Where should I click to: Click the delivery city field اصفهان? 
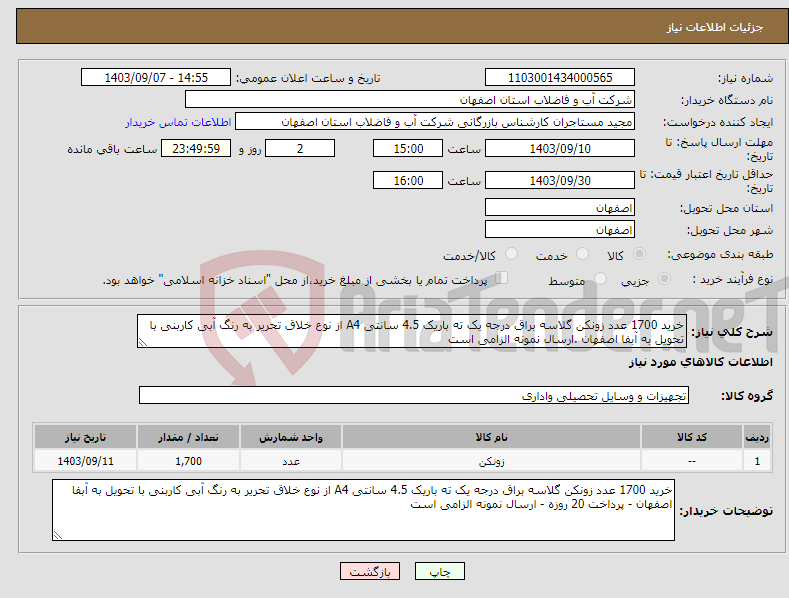(x=560, y=230)
